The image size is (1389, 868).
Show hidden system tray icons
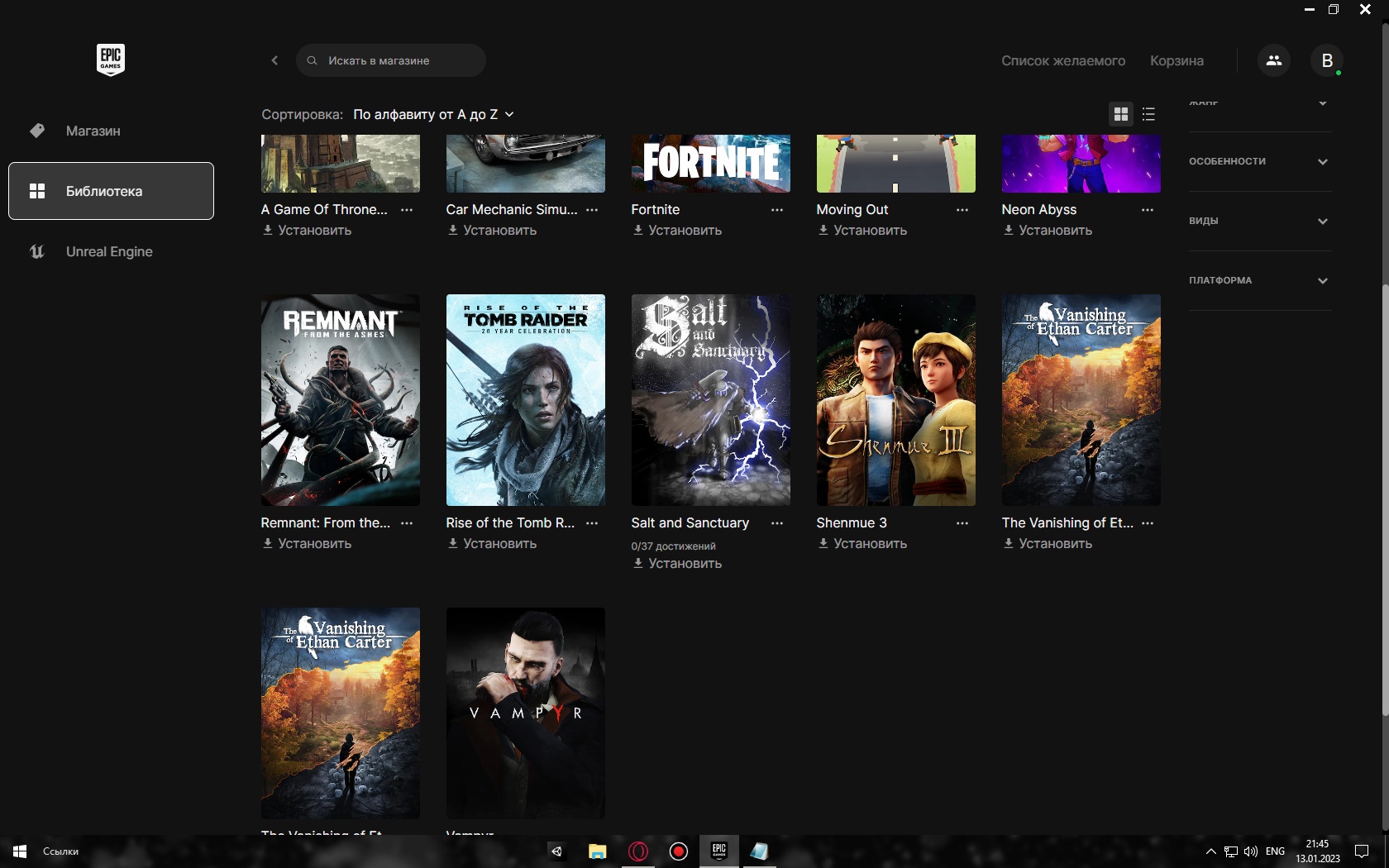pos(1210,851)
